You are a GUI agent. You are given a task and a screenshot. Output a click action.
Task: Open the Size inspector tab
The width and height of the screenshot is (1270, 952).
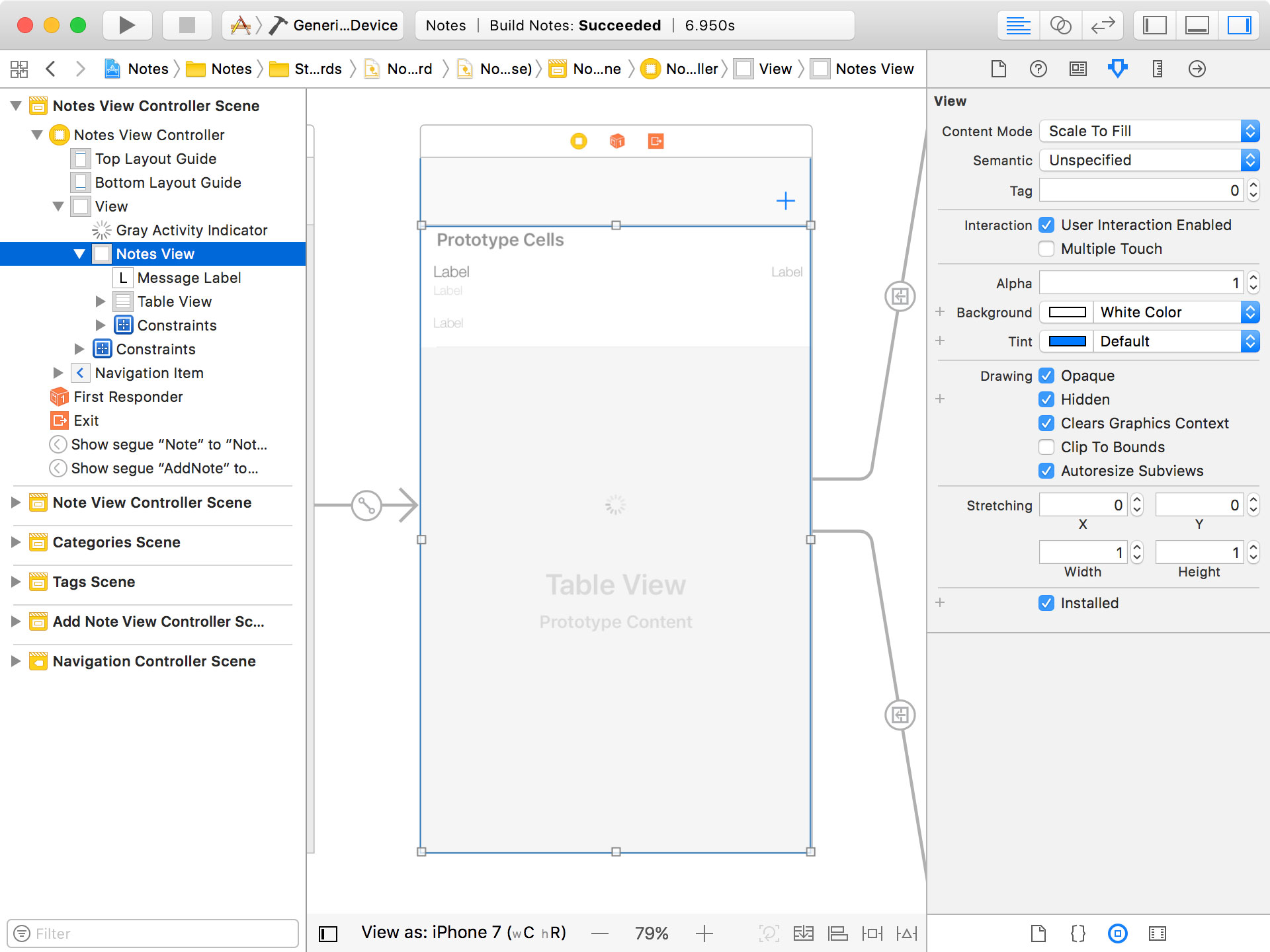[x=1157, y=69]
